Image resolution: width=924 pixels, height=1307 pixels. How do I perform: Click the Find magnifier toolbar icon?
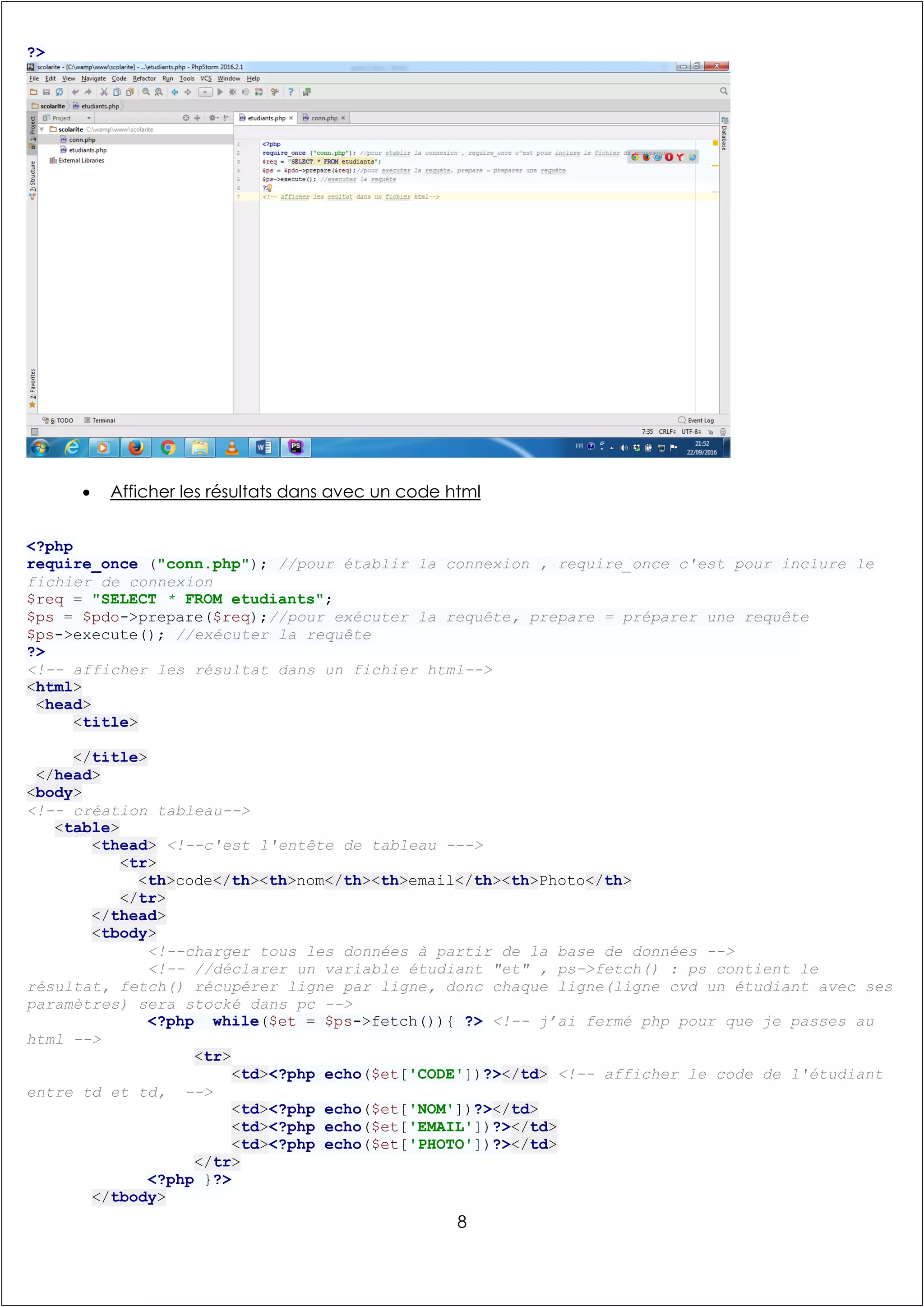click(146, 92)
